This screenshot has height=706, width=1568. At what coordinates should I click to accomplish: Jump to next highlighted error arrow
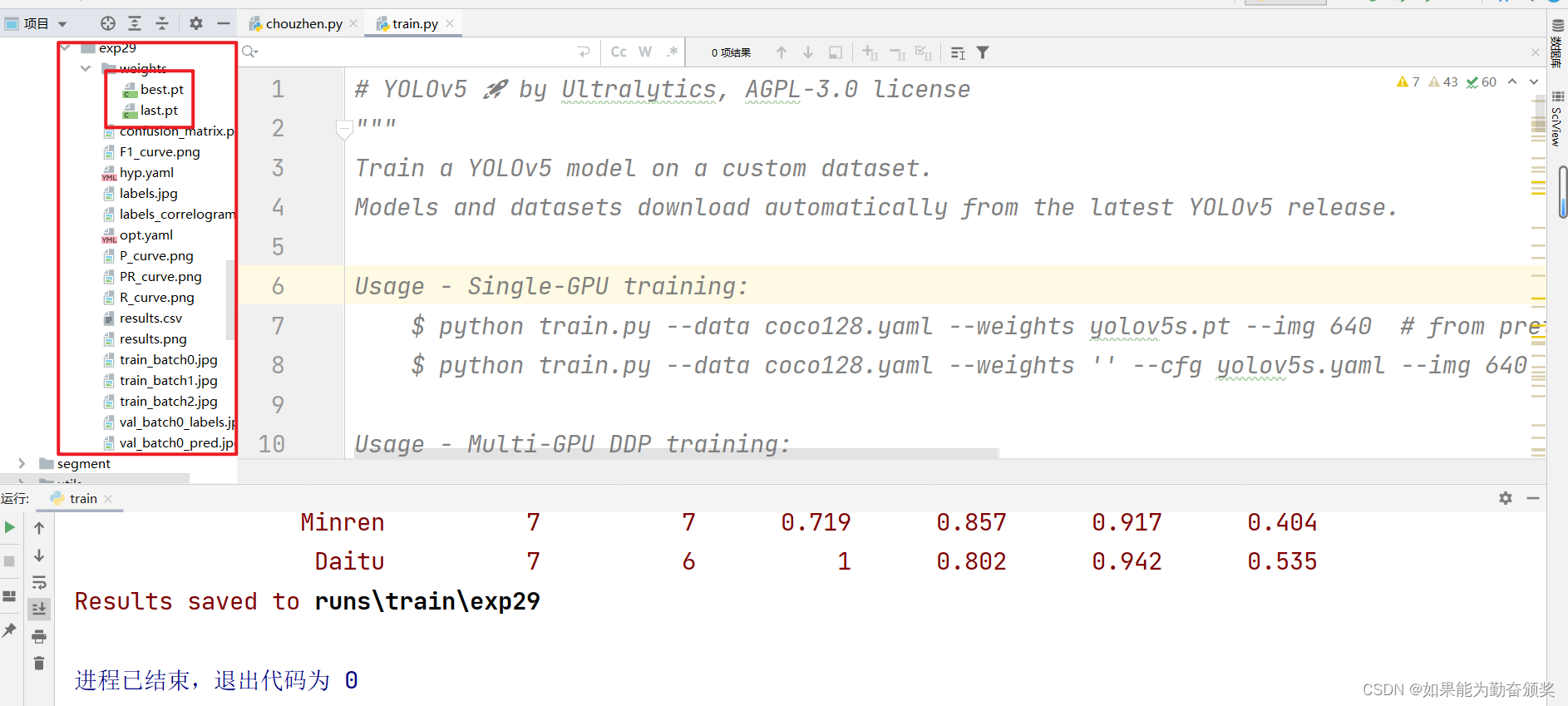pos(1534,81)
